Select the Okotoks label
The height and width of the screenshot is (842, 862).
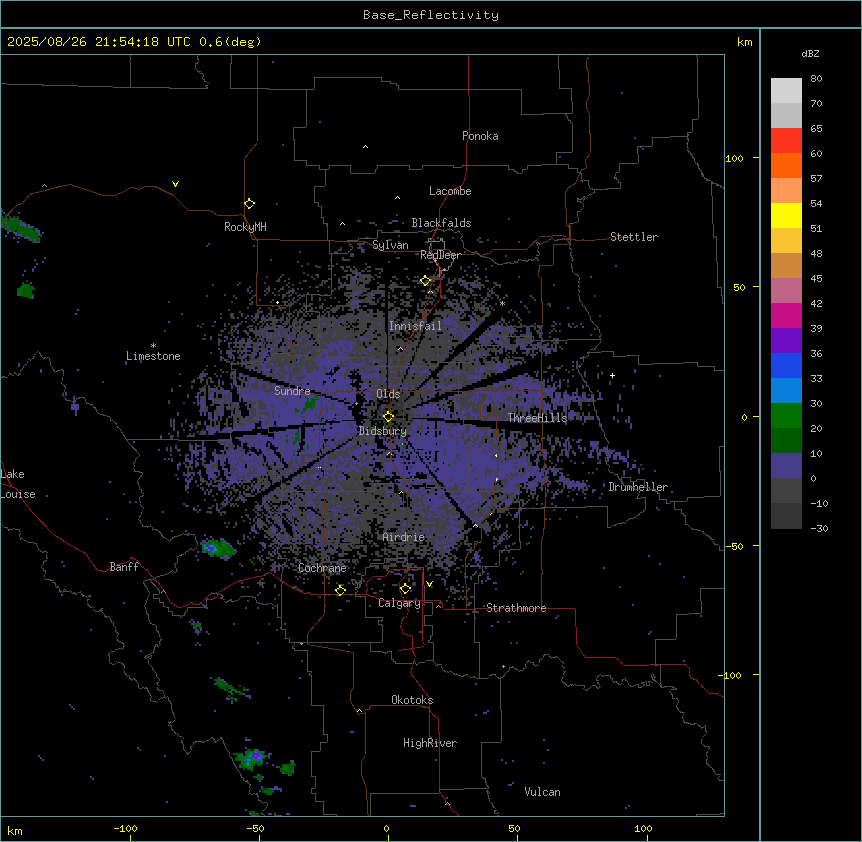click(412, 700)
